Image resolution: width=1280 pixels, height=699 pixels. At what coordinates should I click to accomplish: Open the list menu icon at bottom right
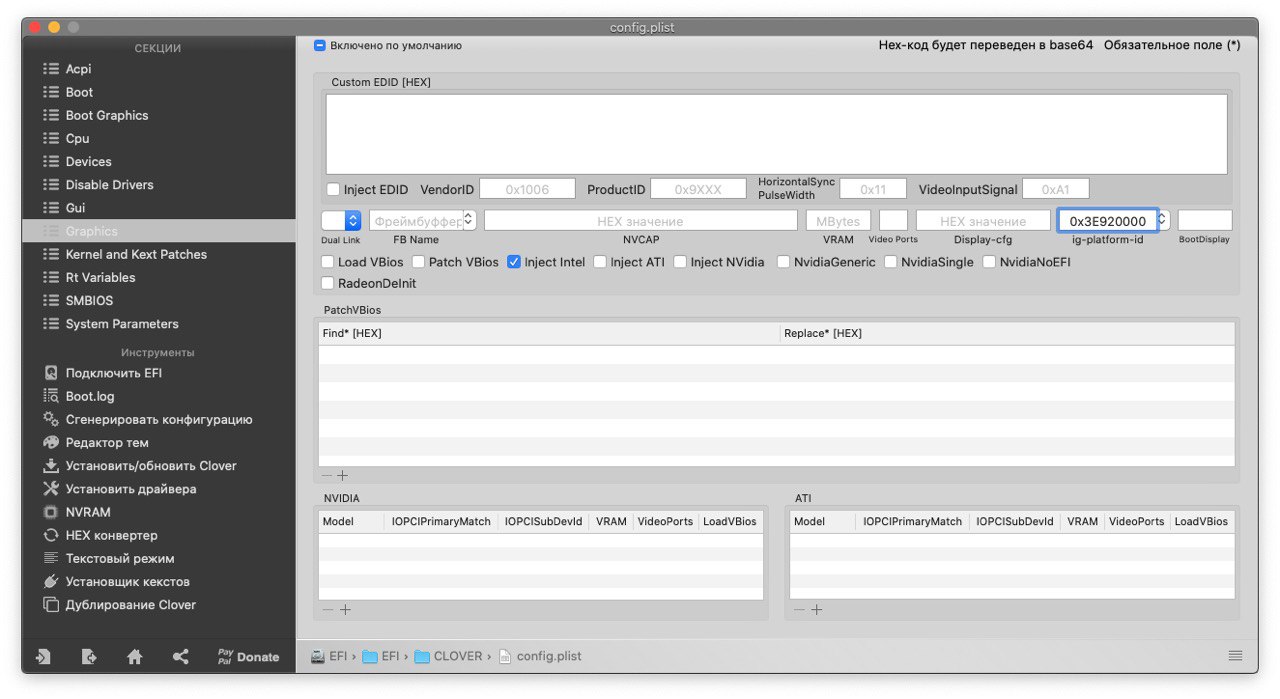pos(1236,656)
